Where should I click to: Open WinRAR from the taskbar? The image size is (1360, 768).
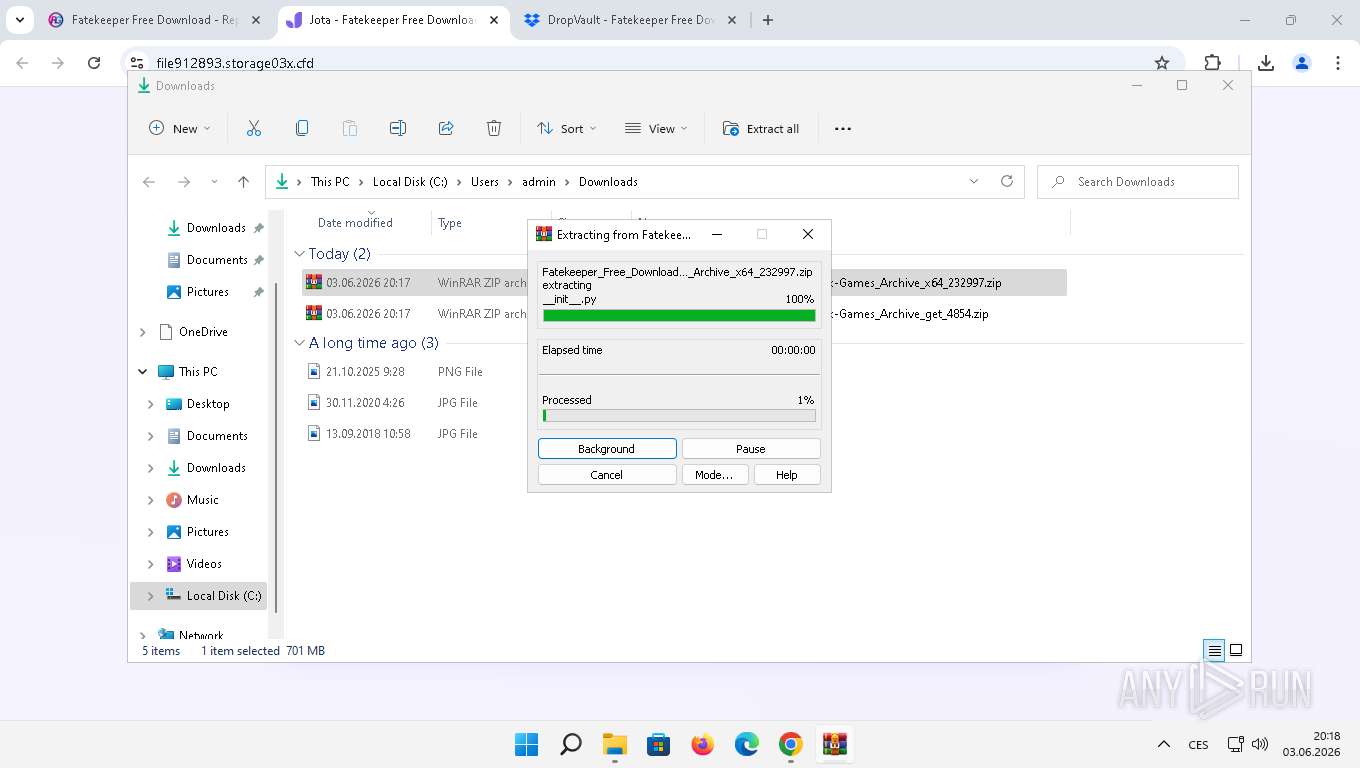click(835, 744)
